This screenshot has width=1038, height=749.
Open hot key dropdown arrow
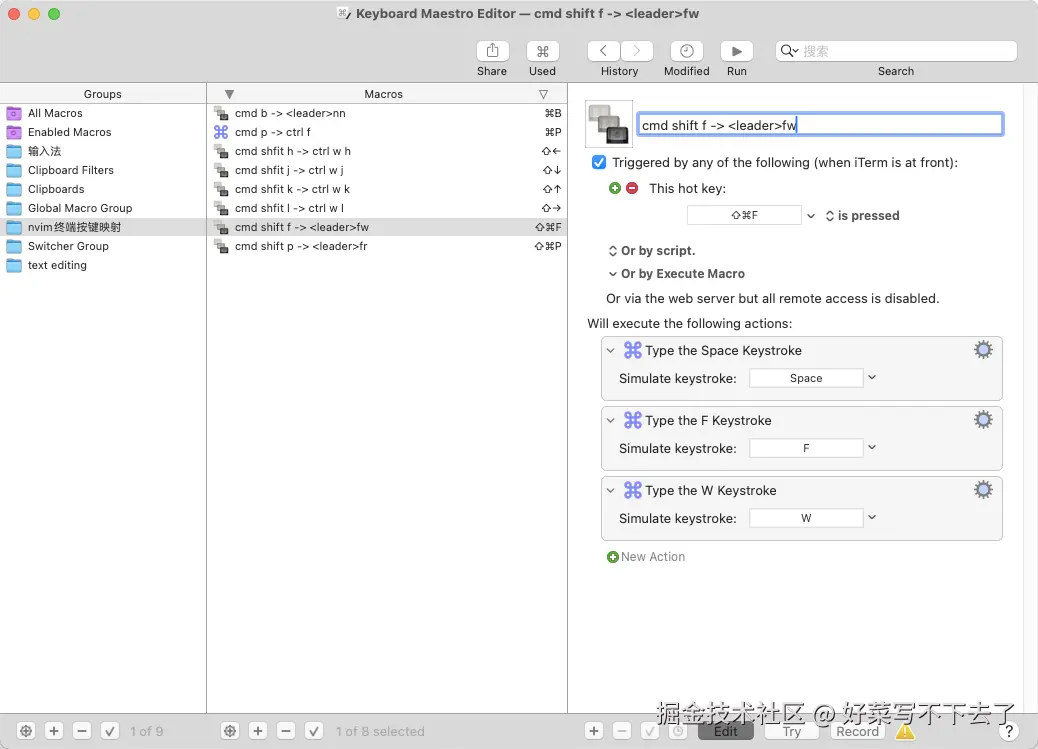tap(811, 216)
